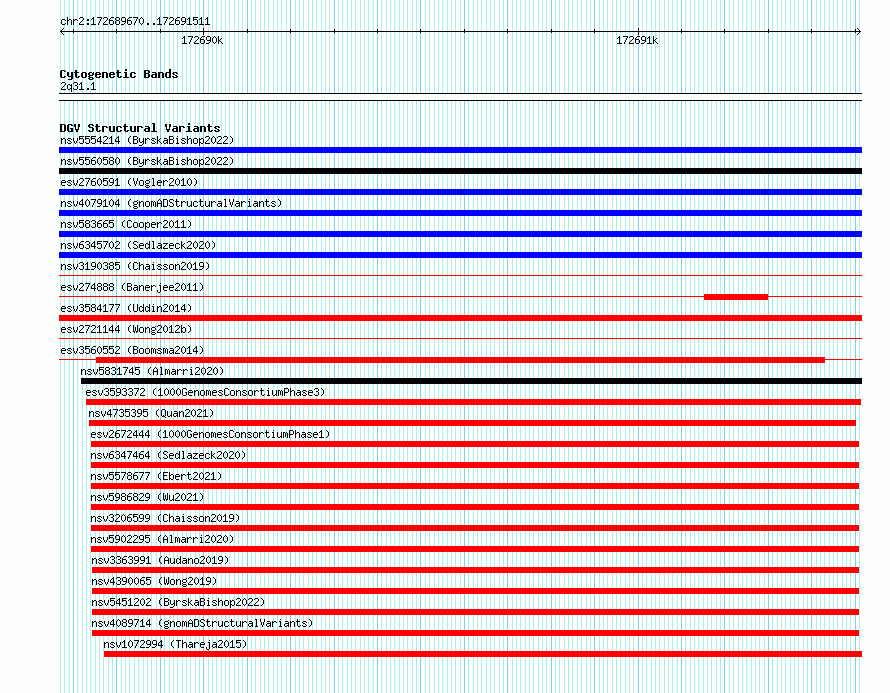Click nsv4089714 (gnomADStructuralVariants) label

coord(202,623)
